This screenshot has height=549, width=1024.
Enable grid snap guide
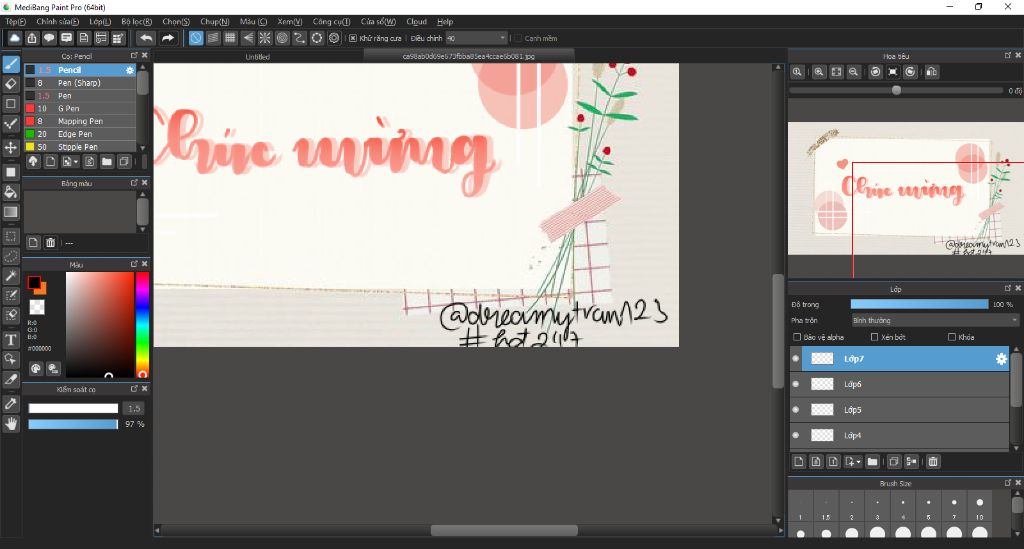pos(230,38)
